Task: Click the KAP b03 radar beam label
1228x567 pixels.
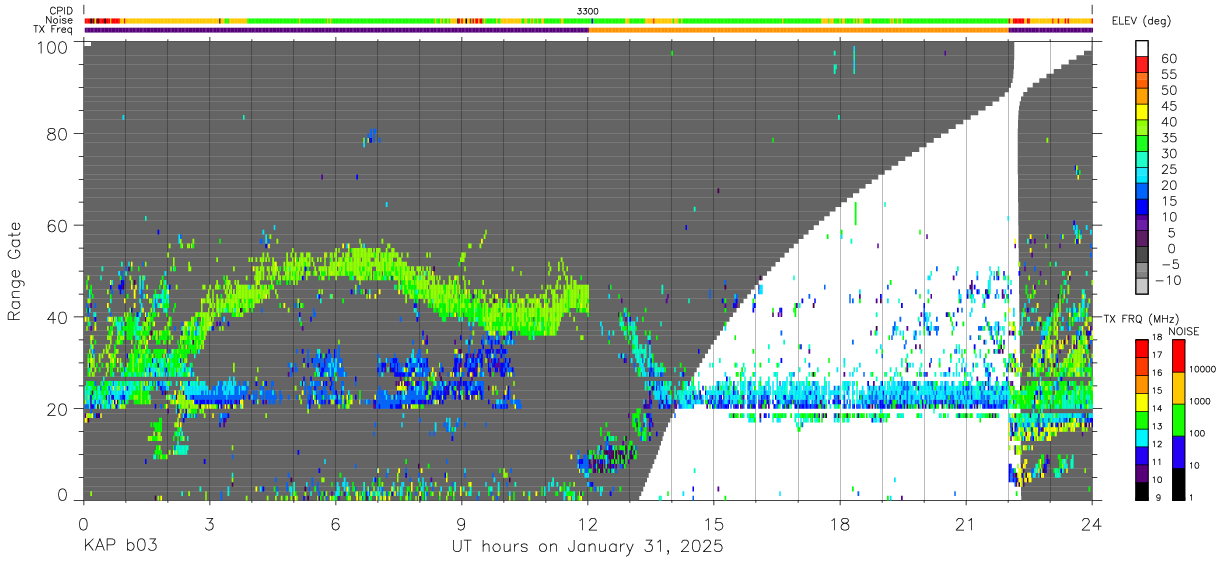Action: click(x=120, y=547)
